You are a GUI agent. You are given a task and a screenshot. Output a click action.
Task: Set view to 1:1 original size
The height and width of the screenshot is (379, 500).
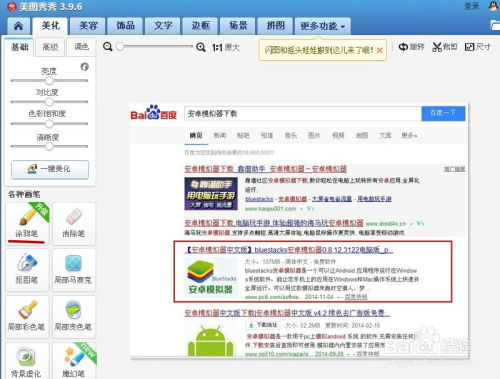226,47
